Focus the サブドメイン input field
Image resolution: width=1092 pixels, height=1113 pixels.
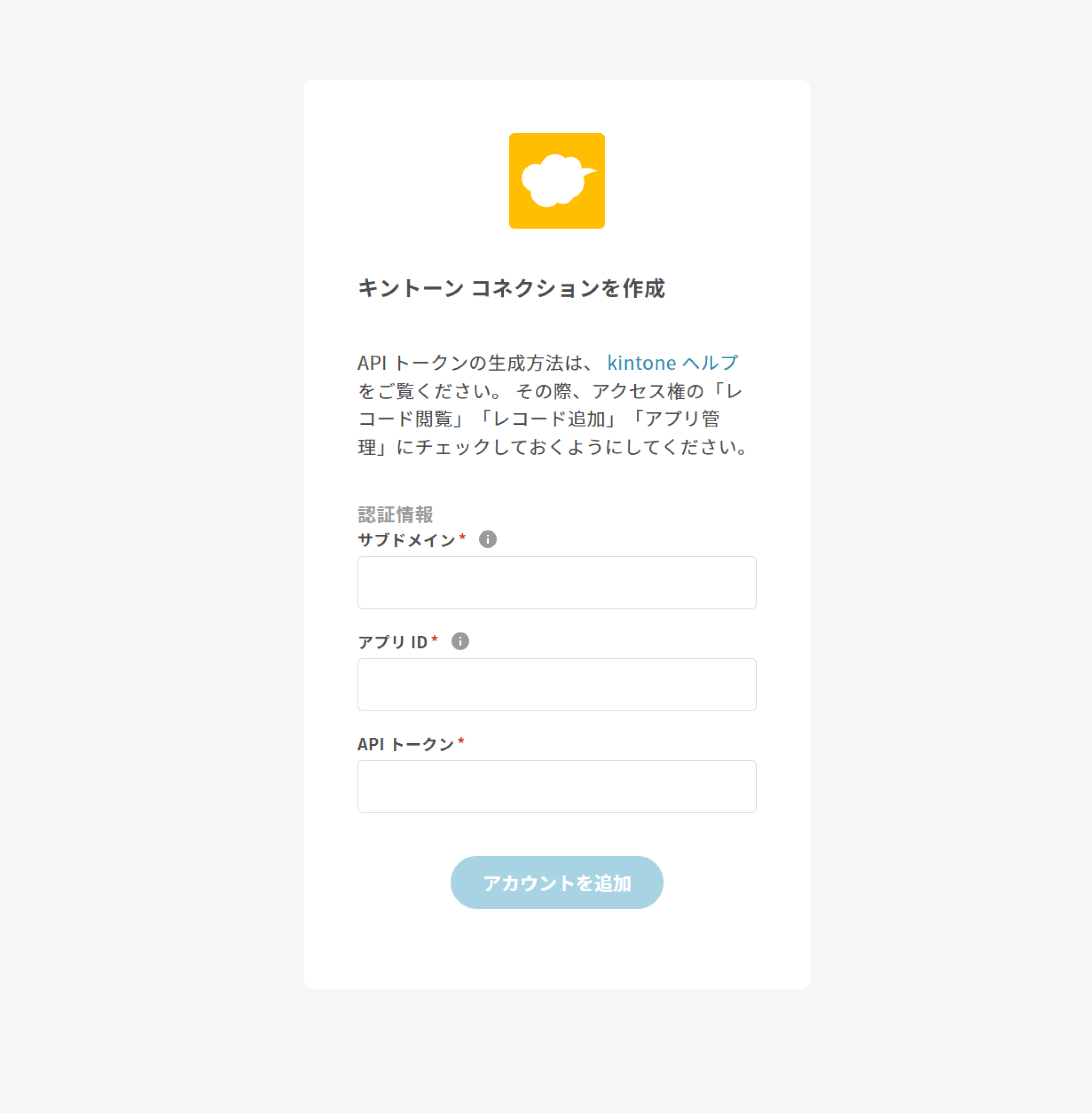point(556,583)
